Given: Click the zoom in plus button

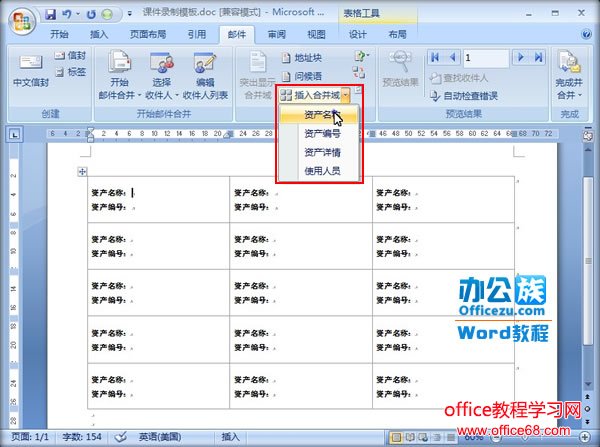Looking at the screenshot, I should pos(584,437).
